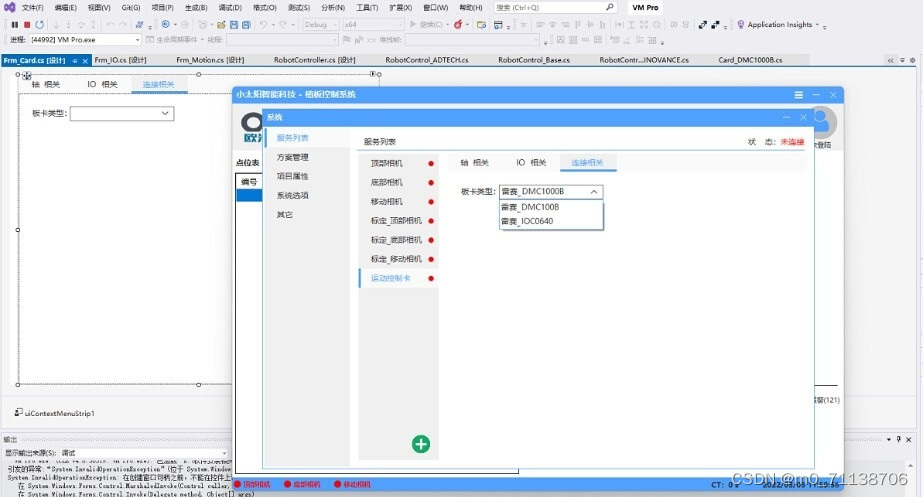Image resolution: width=923 pixels, height=497 pixels.
Task: Select 项目属性 in the system sidebar
Action: 293,176
